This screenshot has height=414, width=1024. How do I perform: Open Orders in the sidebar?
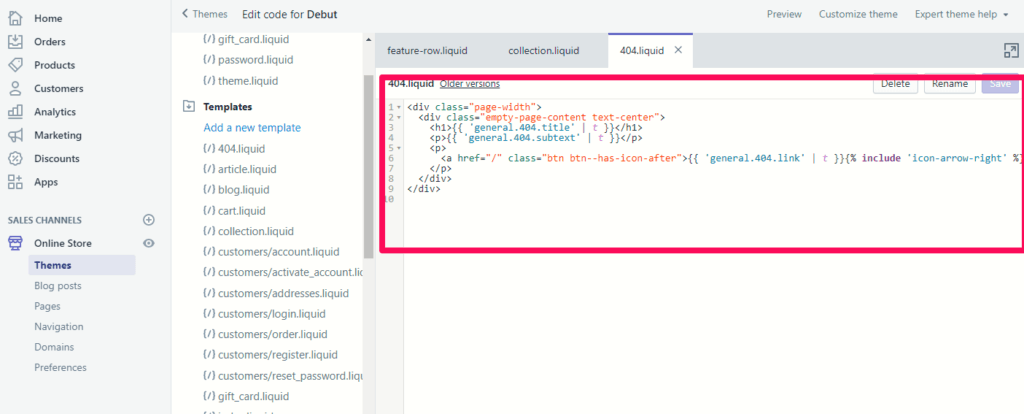tap(50, 42)
